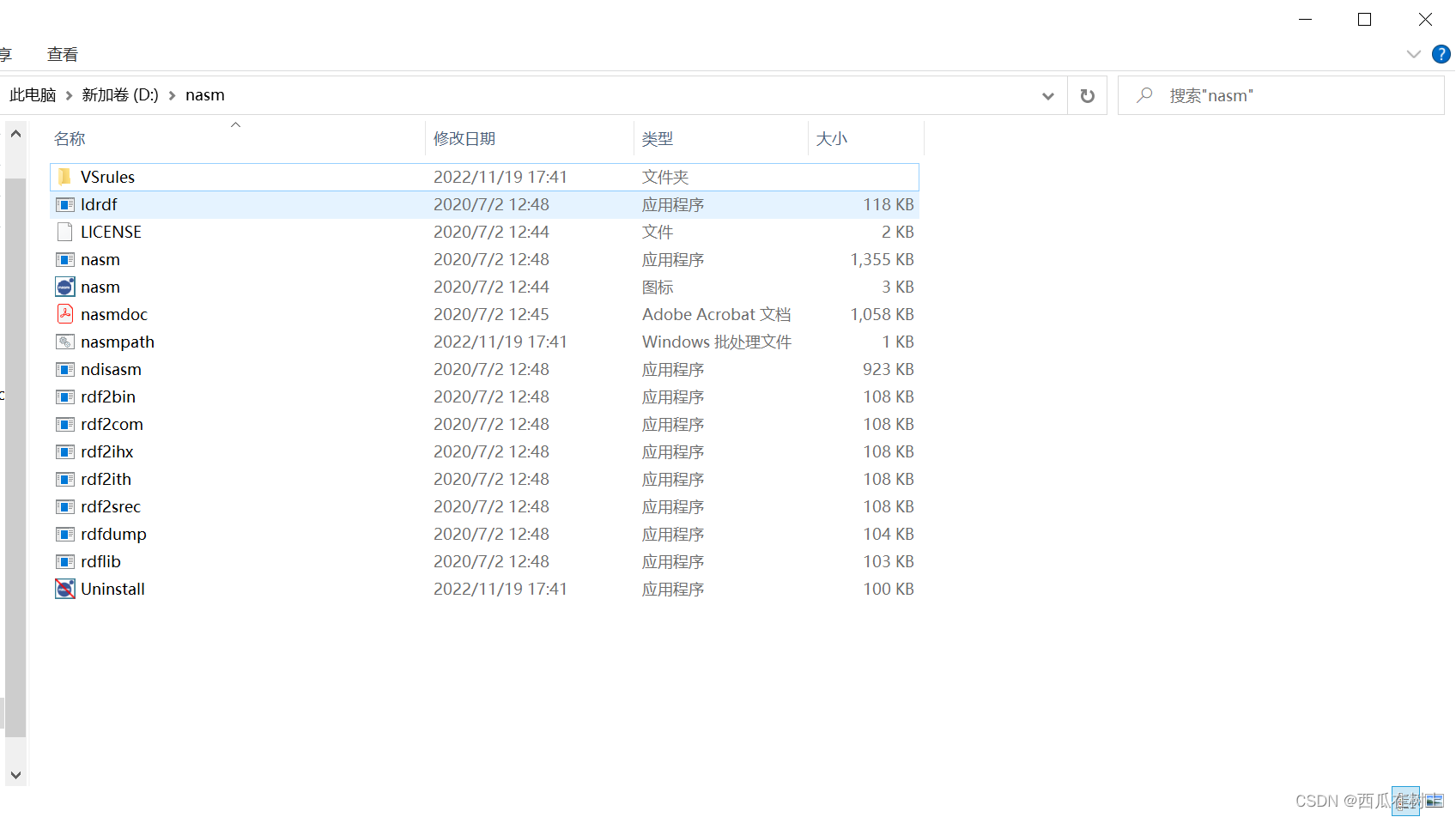The width and height of the screenshot is (1456, 817).
Task: Click navigation pane scroll up arrow
Action: click(15, 134)
